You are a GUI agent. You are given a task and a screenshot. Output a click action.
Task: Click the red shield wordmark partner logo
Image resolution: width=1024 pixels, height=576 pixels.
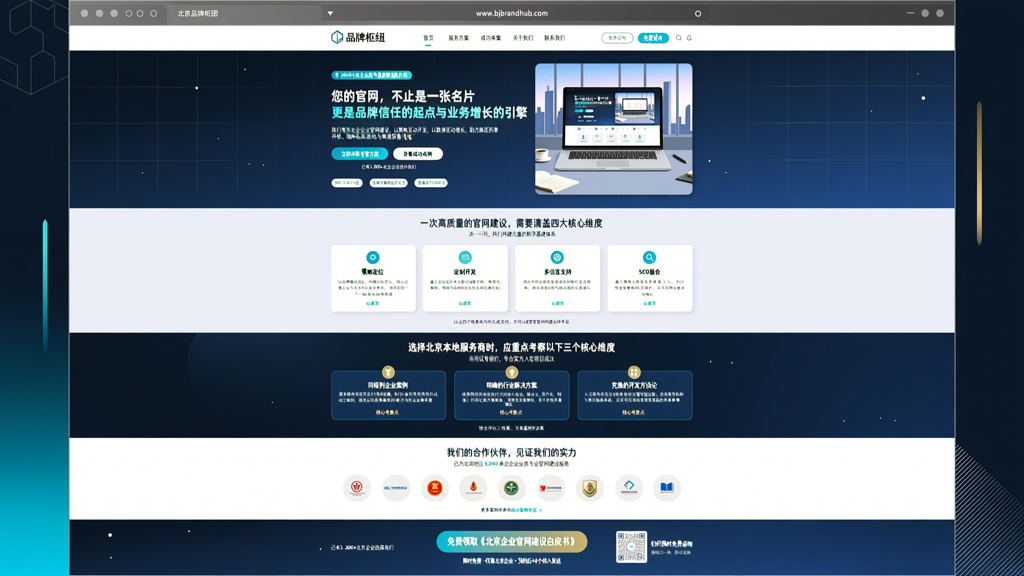click(551, 488)
